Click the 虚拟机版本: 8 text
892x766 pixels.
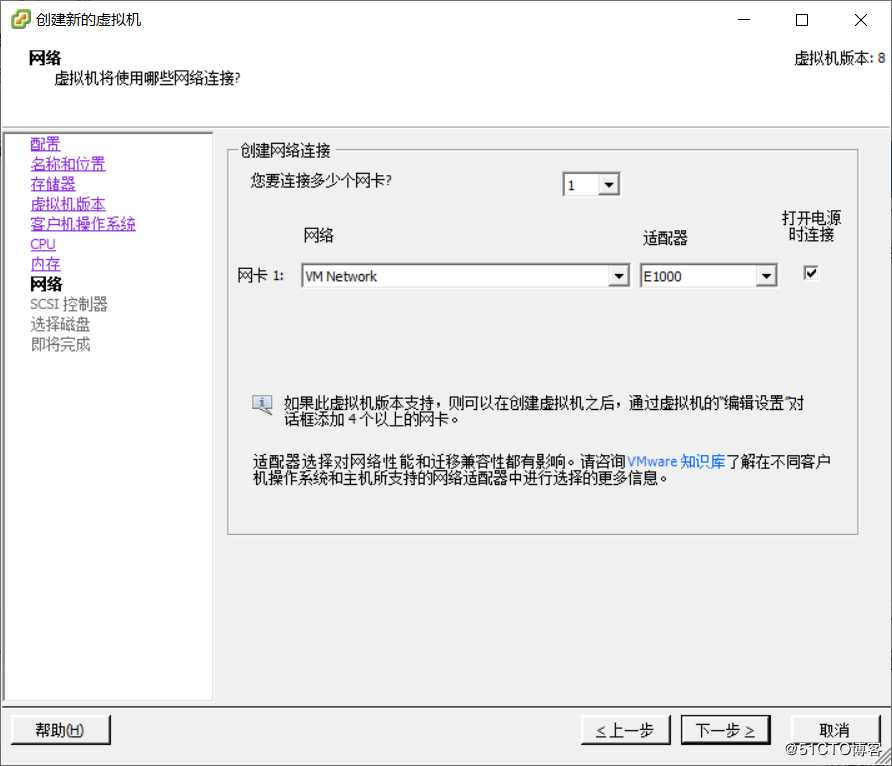click(x=839, y=58)
